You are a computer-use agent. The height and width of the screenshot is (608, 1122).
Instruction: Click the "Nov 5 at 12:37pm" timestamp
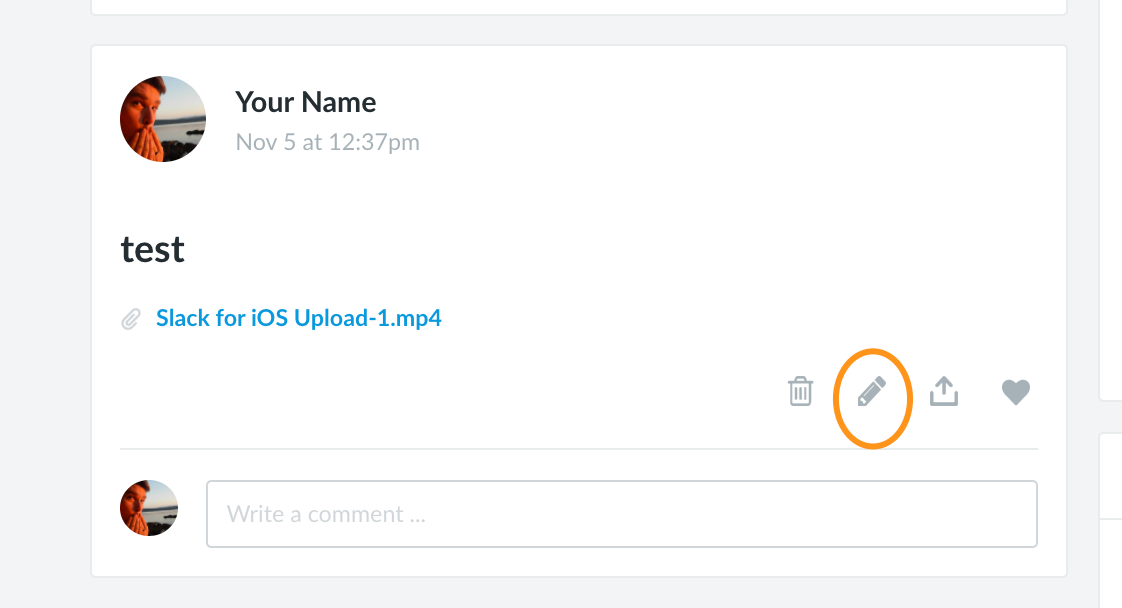pyautogui.click(x=327, y=142)
